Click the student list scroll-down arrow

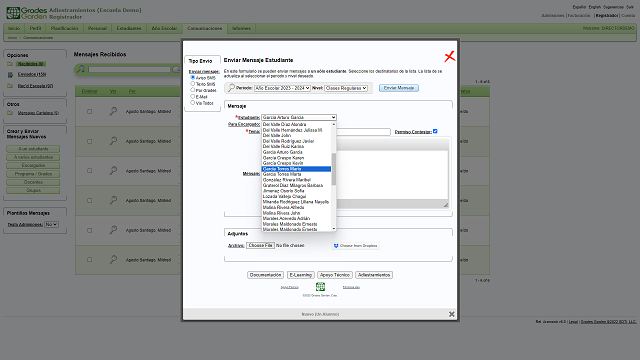334,229
